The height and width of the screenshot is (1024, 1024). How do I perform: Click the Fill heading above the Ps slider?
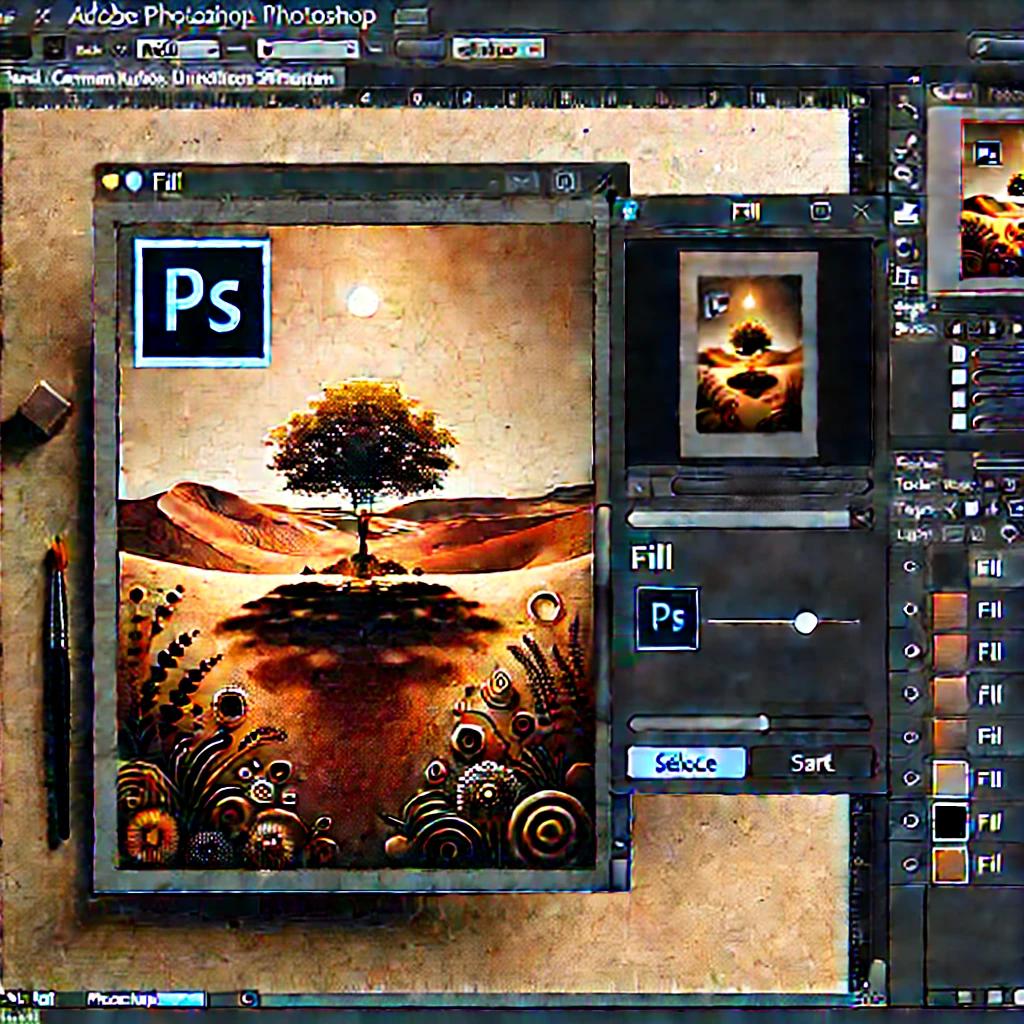coord(651,558)
